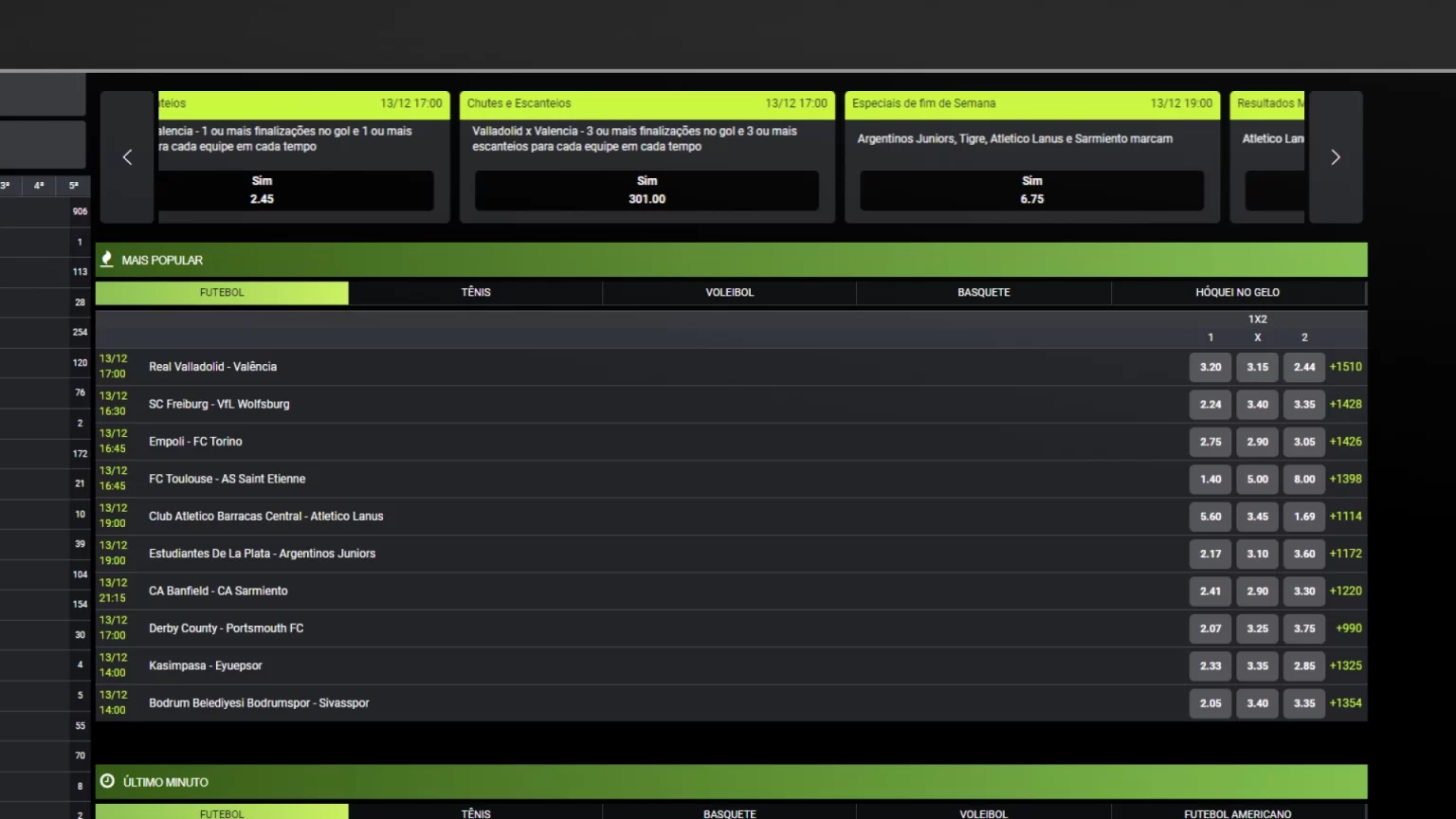1456x819 pixels.
Task: Open the Hóquei no Gelo tab
Action: coord(1237,292)
